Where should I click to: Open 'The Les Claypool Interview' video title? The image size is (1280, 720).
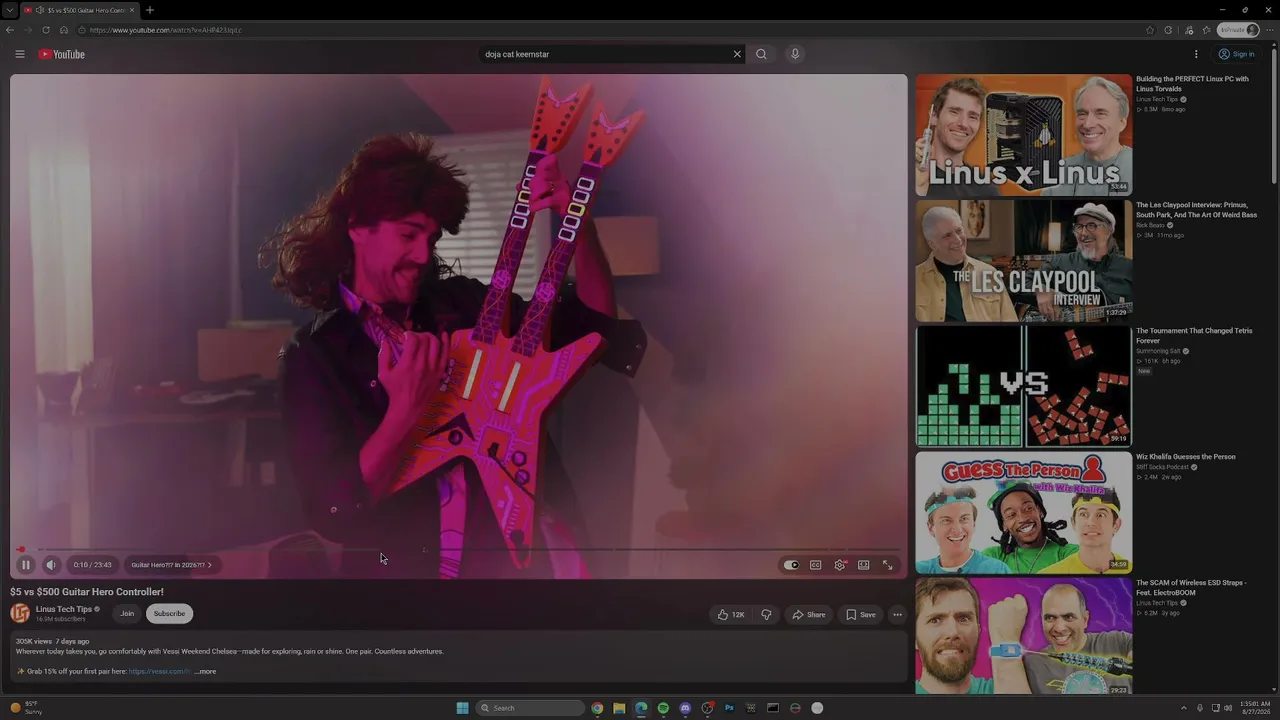[1196, 210]
